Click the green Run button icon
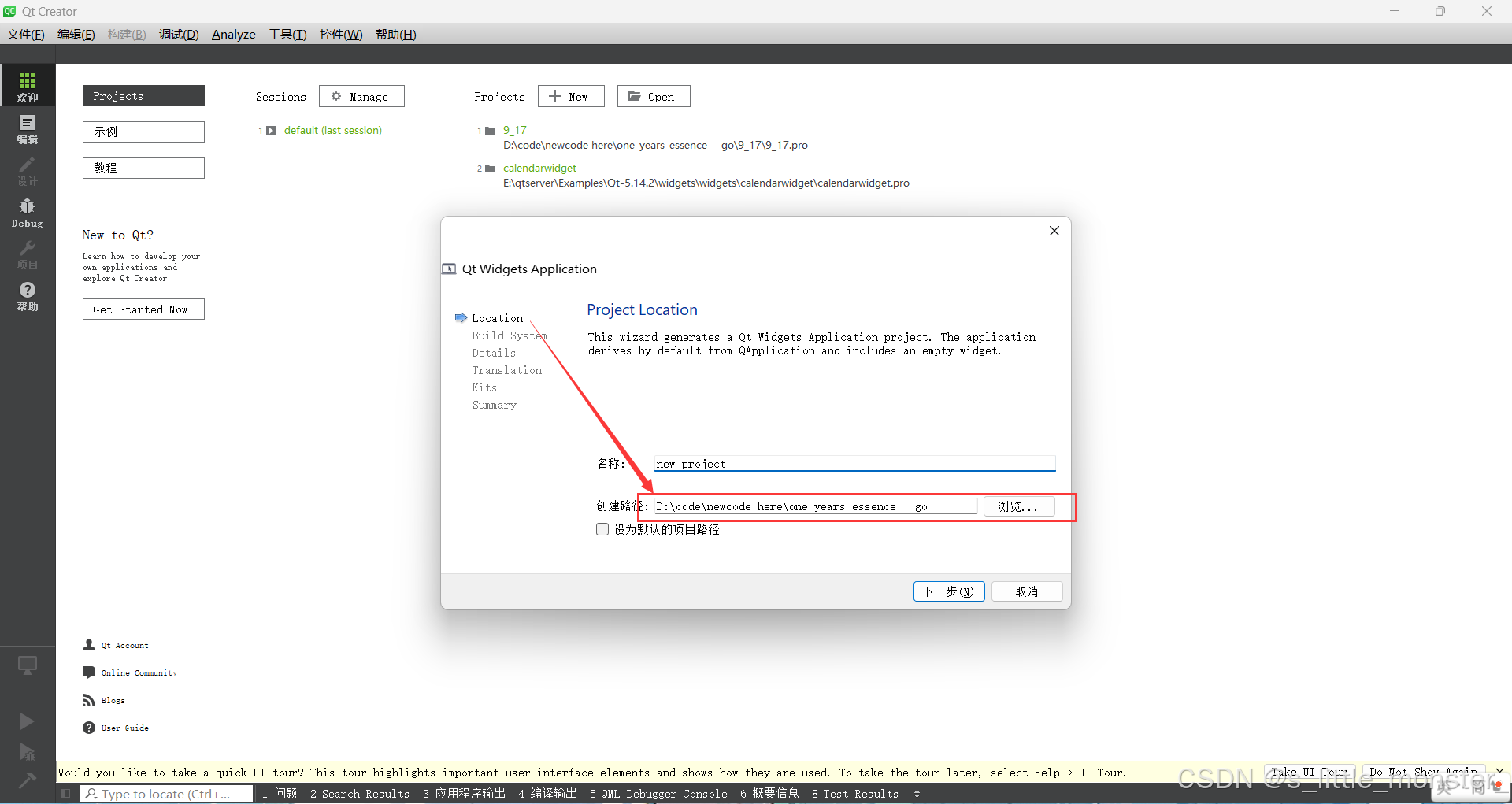Image resolution: width=1512 pixels, height=804 pixels. coord(27,721)
